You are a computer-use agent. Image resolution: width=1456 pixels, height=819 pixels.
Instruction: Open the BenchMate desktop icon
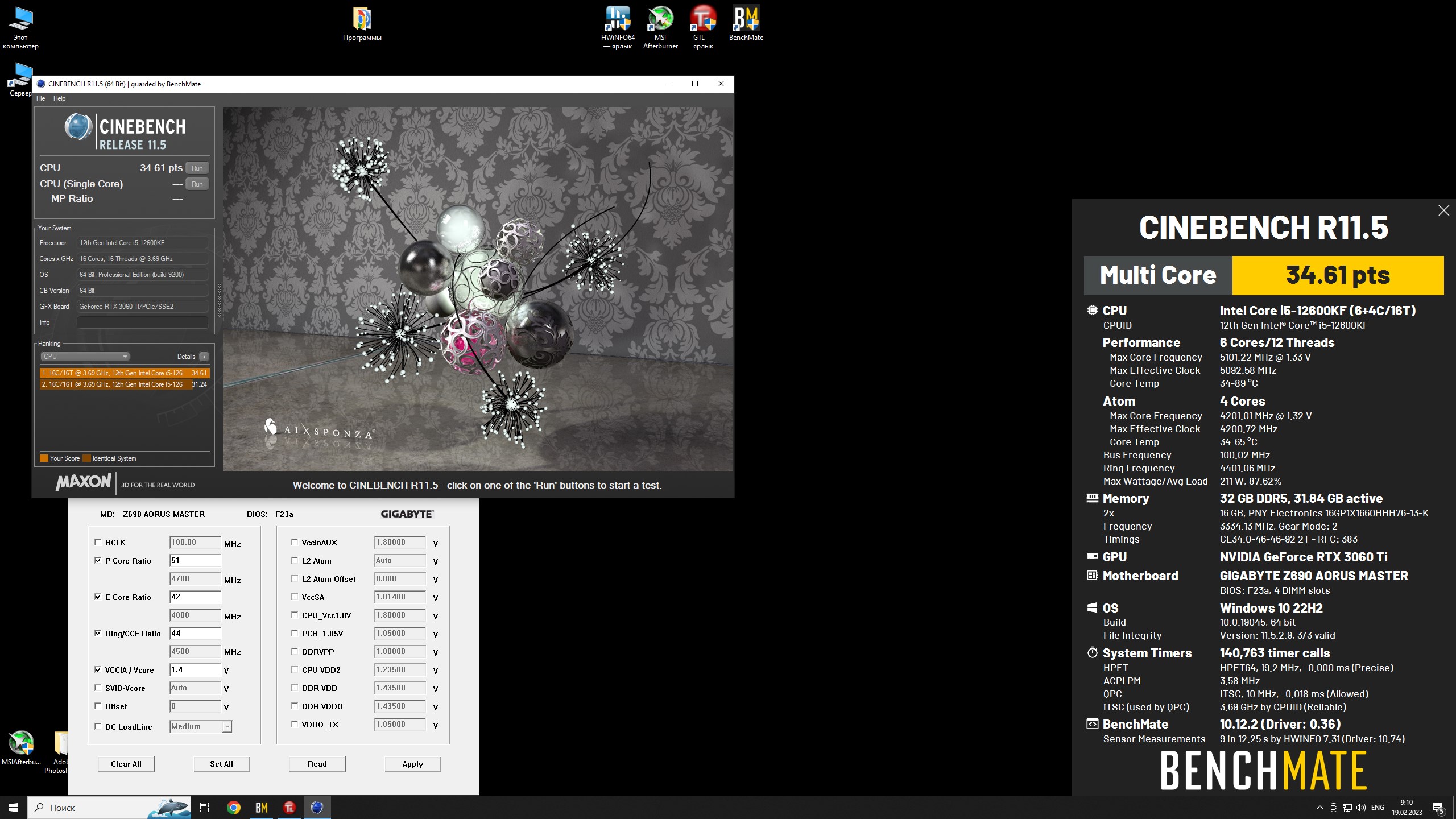[x=746, y=24]
